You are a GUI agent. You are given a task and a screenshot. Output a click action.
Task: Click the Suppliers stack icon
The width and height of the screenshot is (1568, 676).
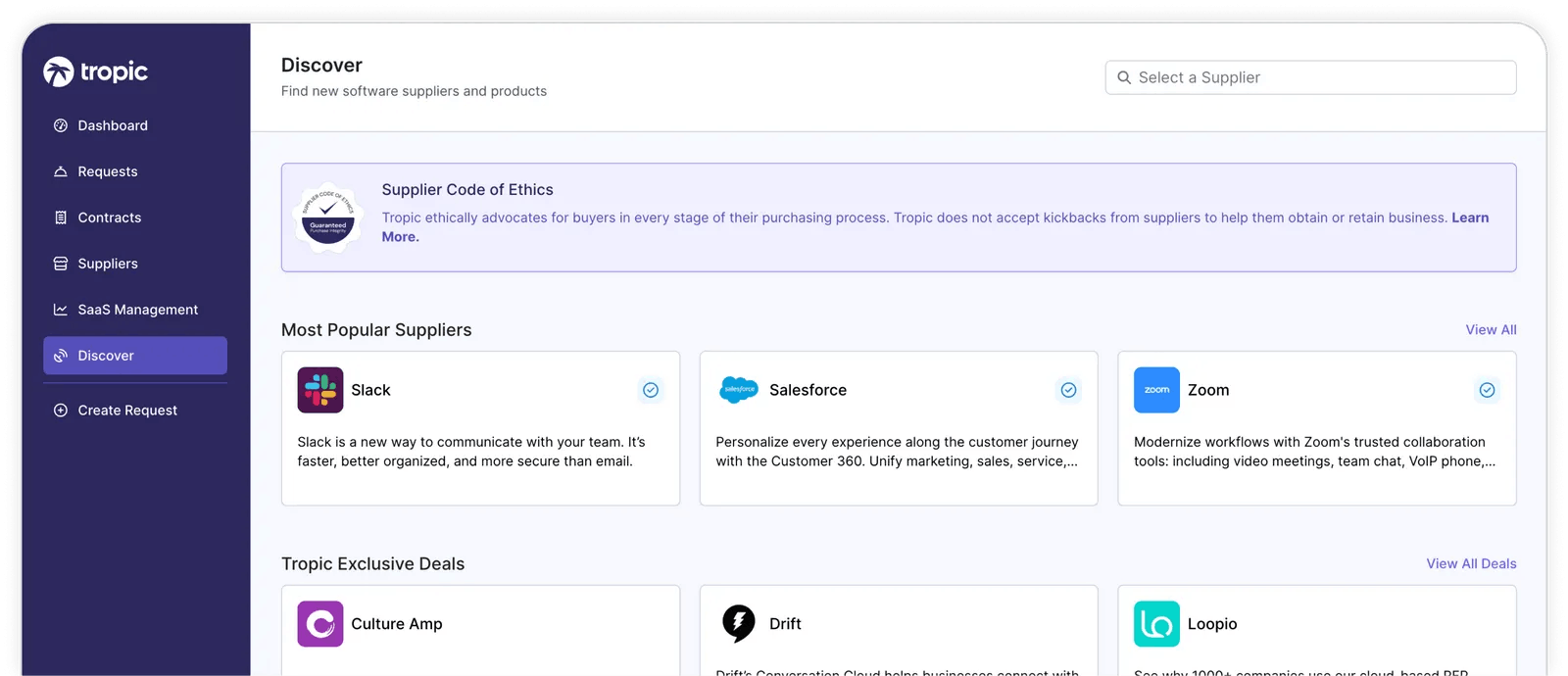[61, 264]
